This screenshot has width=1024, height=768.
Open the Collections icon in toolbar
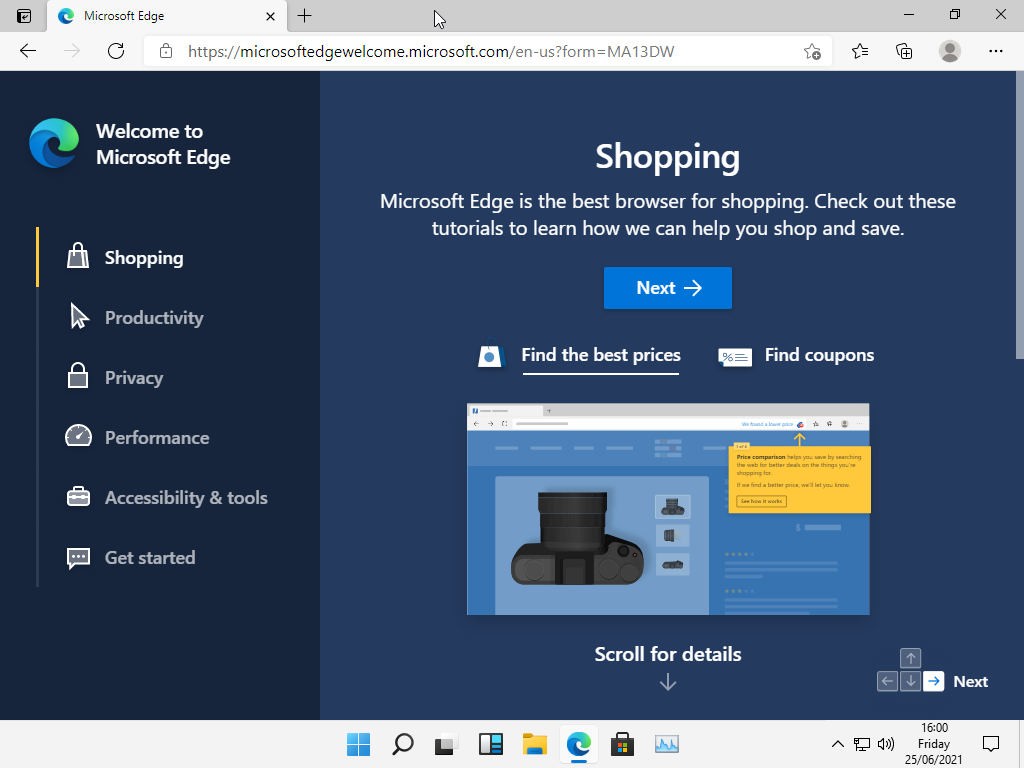904,51
